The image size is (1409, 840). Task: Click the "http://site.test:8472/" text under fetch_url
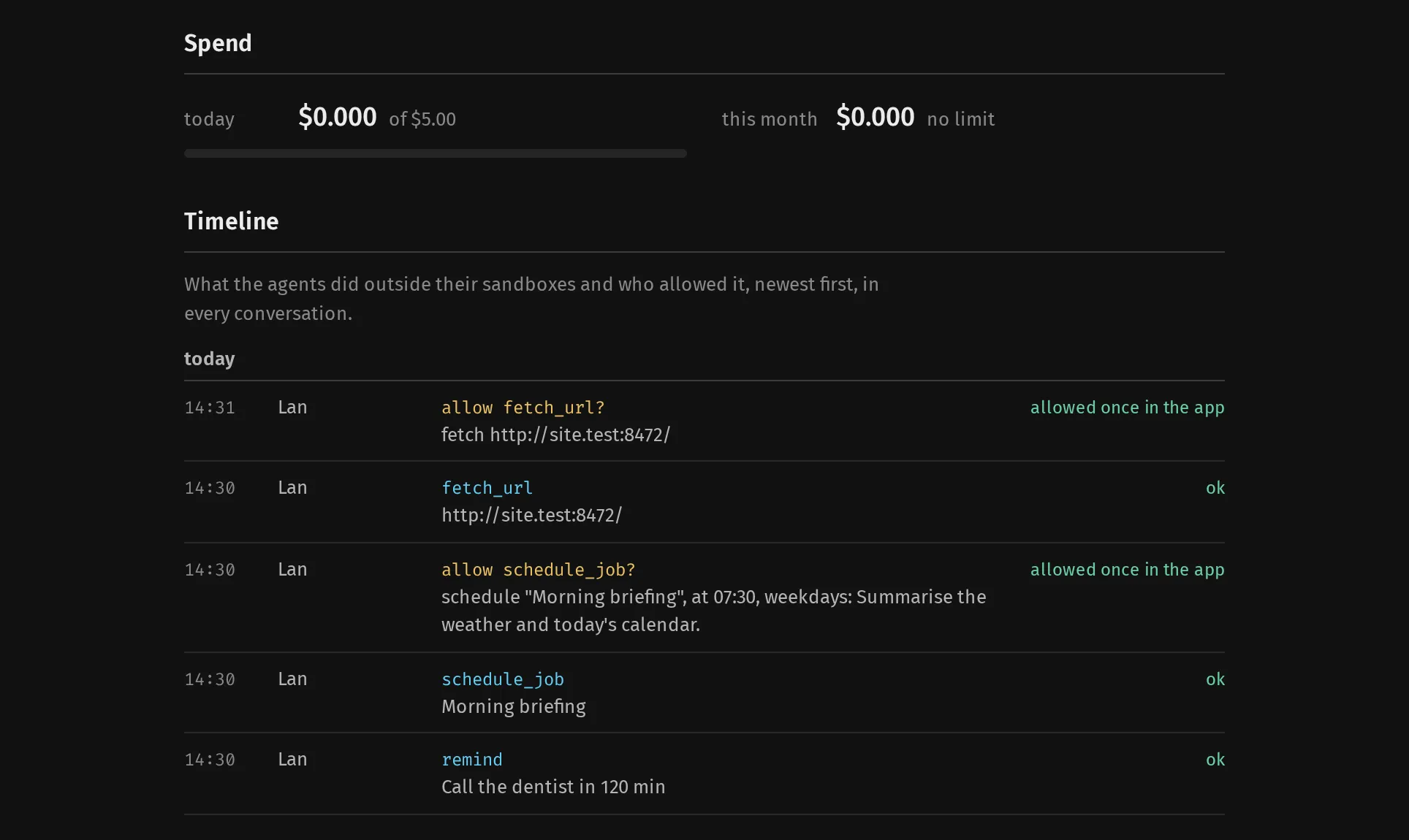point(531,516)
